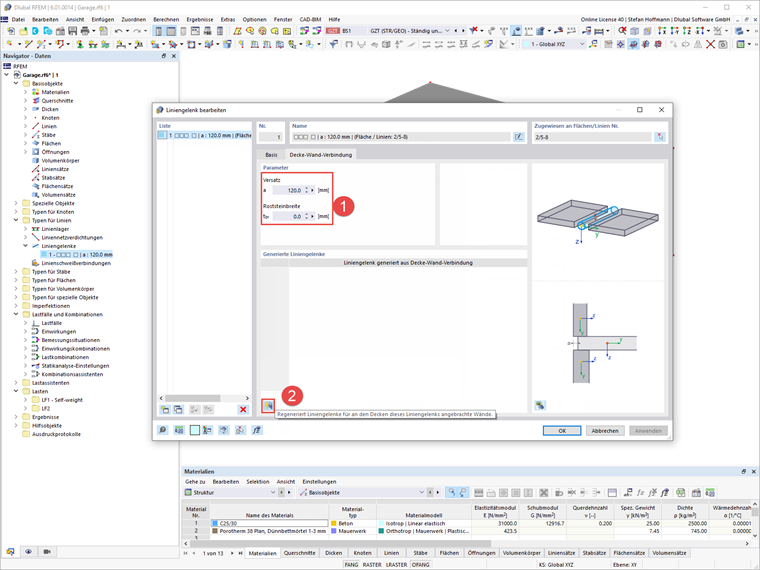
Task: Create new line hinge in dialog list toolbar
Action: click(x=165, y=410)
